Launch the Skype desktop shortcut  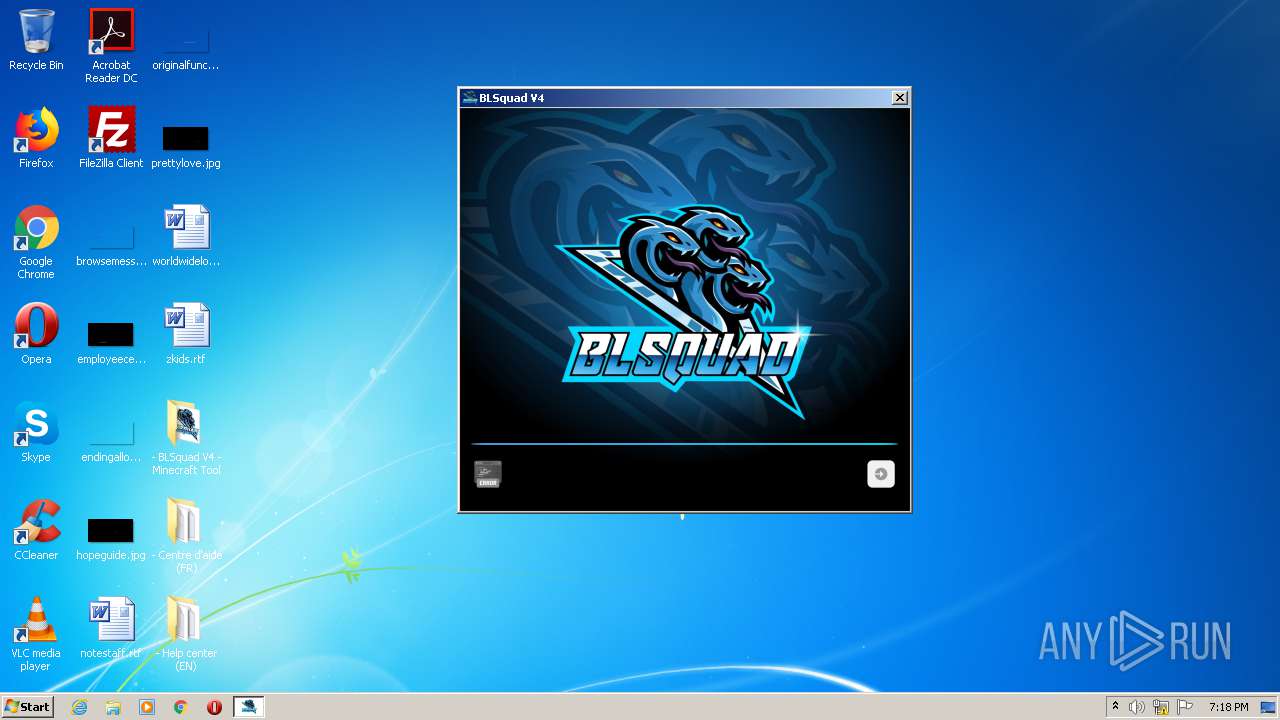[36, 432]
